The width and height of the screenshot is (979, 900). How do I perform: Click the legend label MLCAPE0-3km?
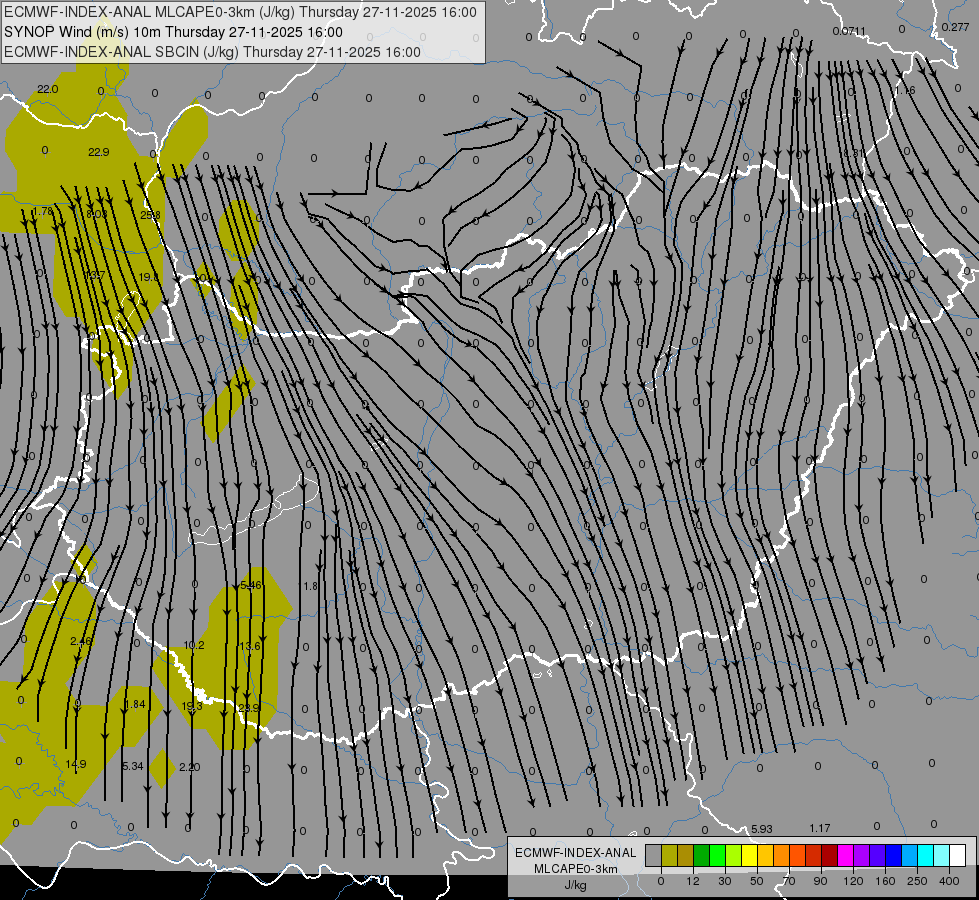(x=576, y=869)
